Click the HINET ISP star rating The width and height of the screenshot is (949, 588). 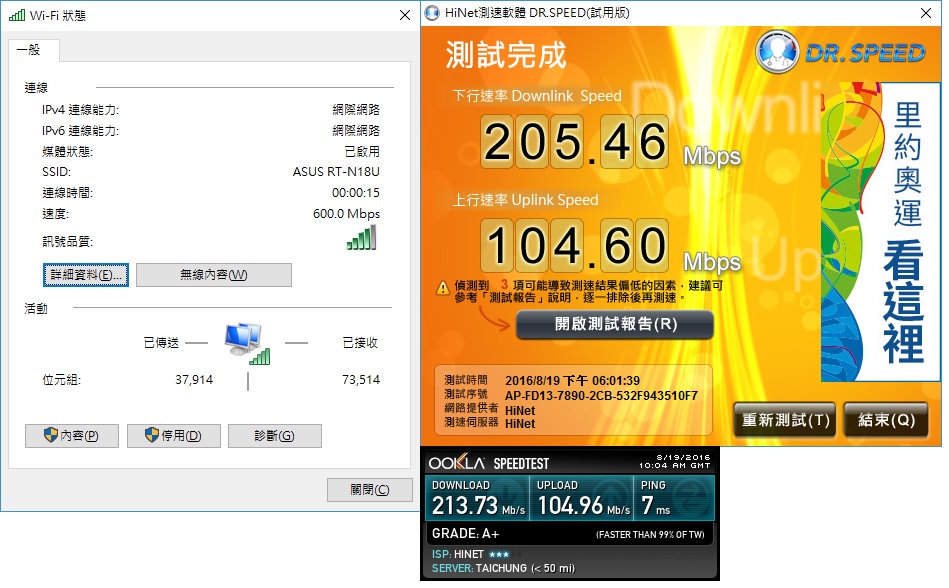[x=499, y=554]
